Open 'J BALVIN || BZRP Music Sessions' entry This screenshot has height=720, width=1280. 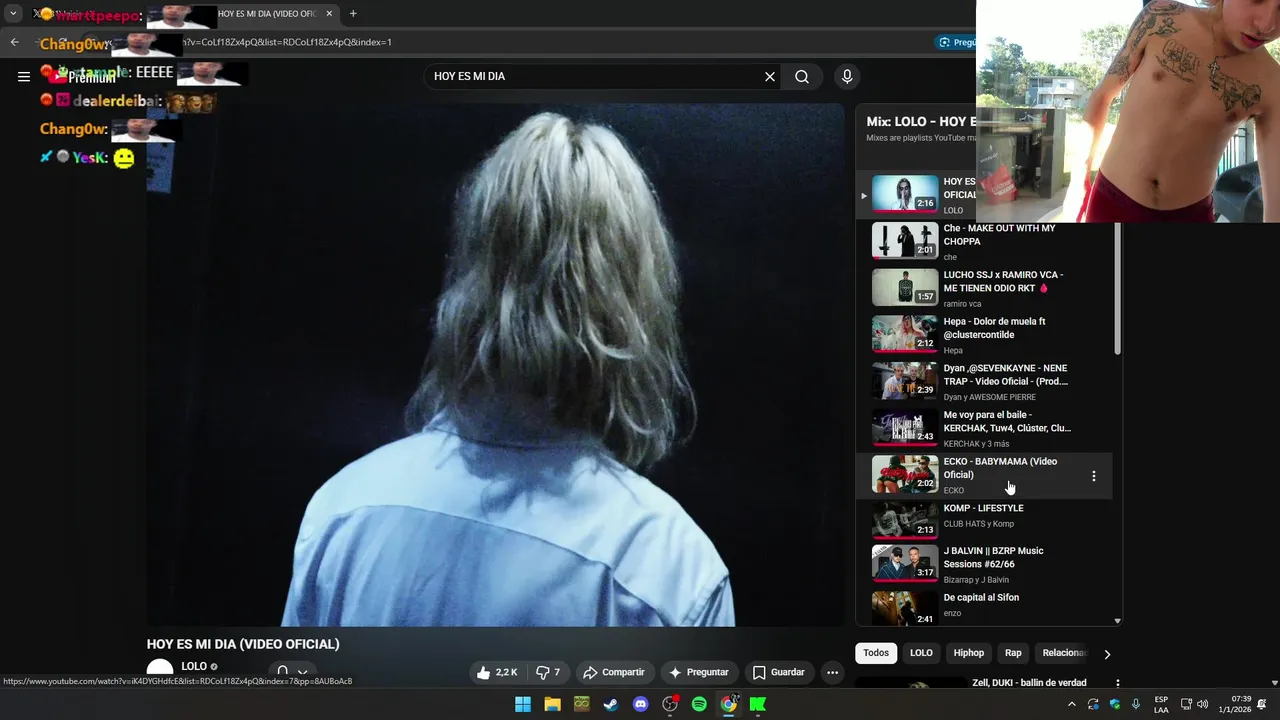click(x=983, y=567)
